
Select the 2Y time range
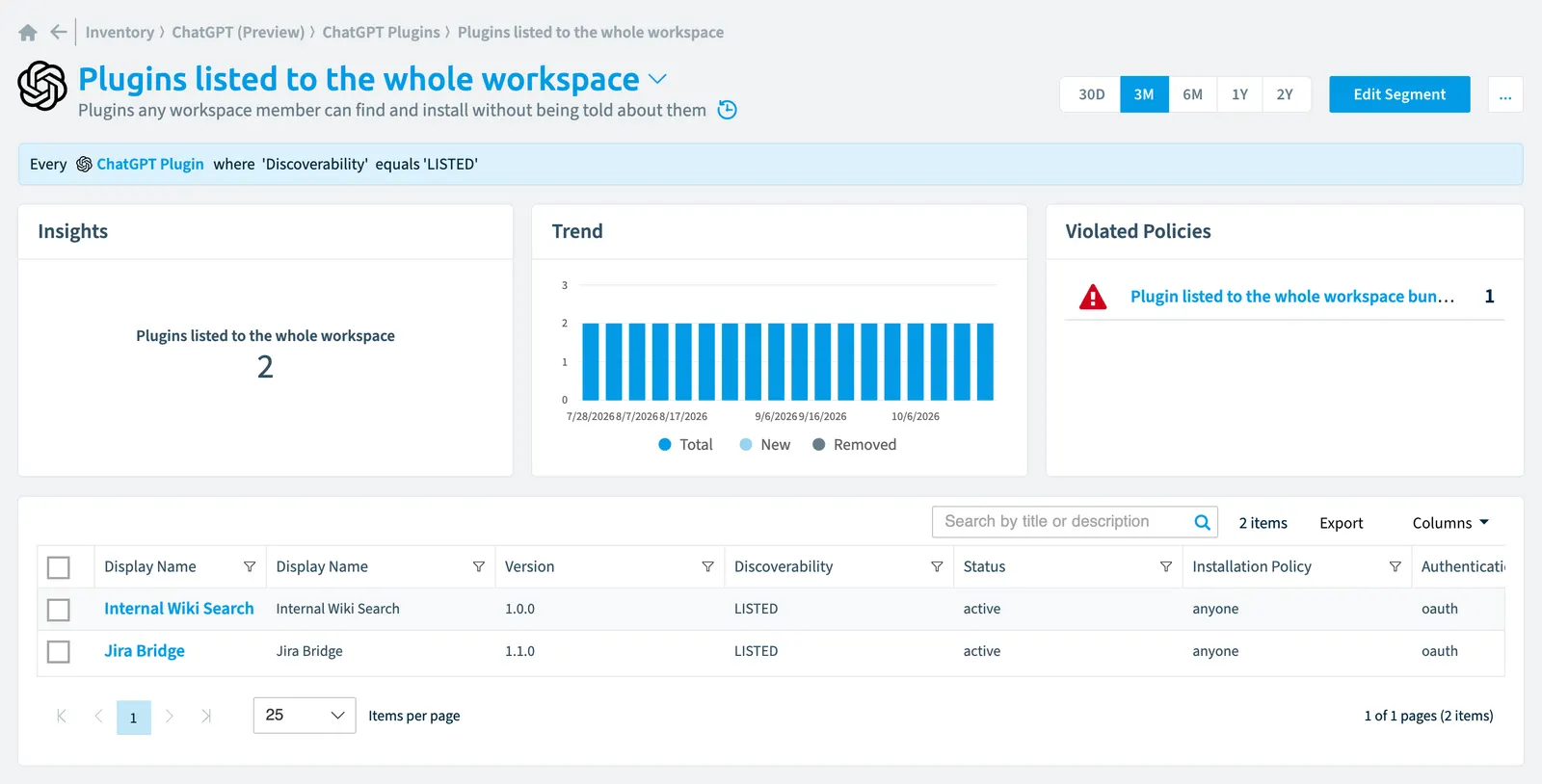click(1286, 94)
